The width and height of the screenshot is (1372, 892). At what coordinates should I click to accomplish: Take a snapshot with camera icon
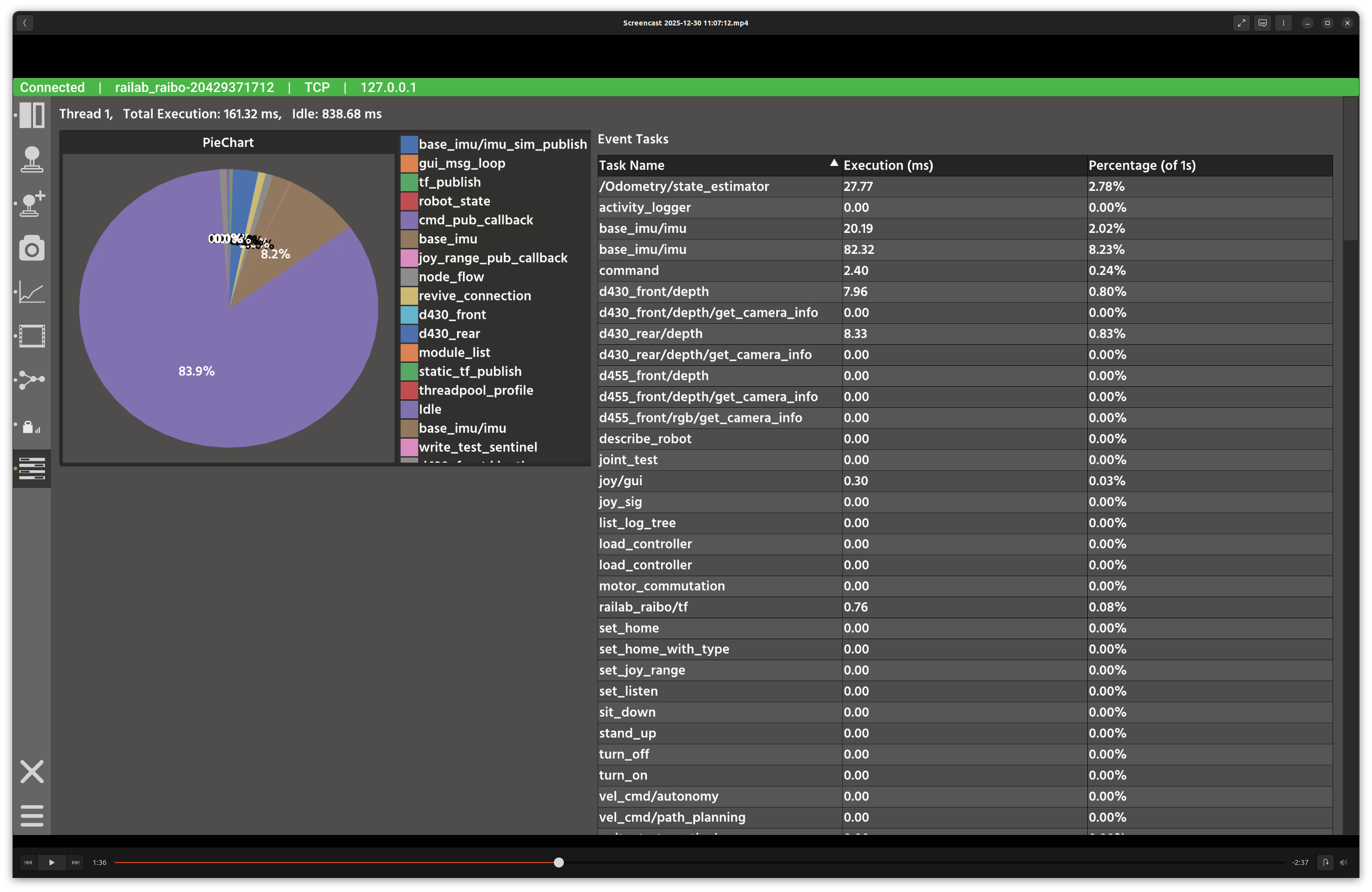coord(31,248)
